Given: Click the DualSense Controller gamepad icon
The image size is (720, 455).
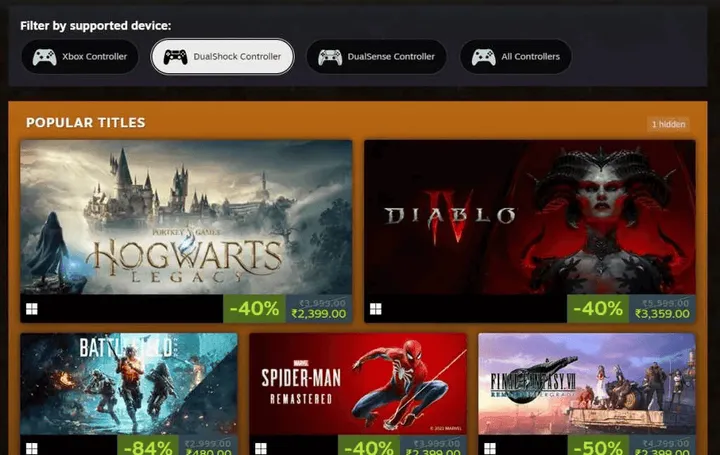Looking at the screenshot, I should [330, 57].
